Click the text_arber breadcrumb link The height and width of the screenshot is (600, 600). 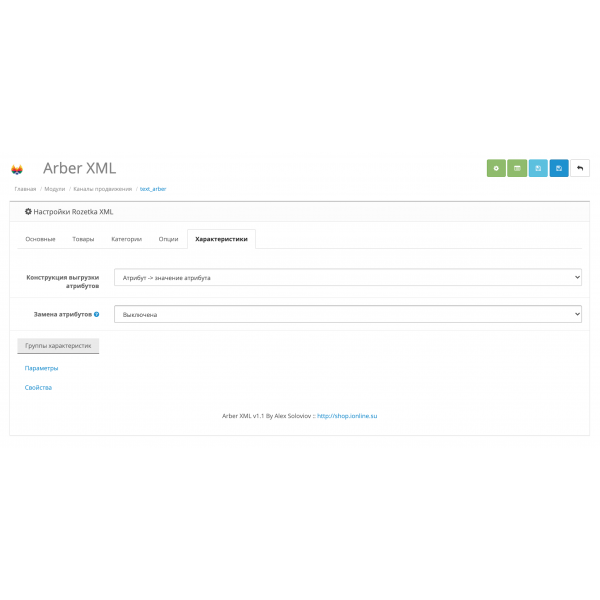153,189
